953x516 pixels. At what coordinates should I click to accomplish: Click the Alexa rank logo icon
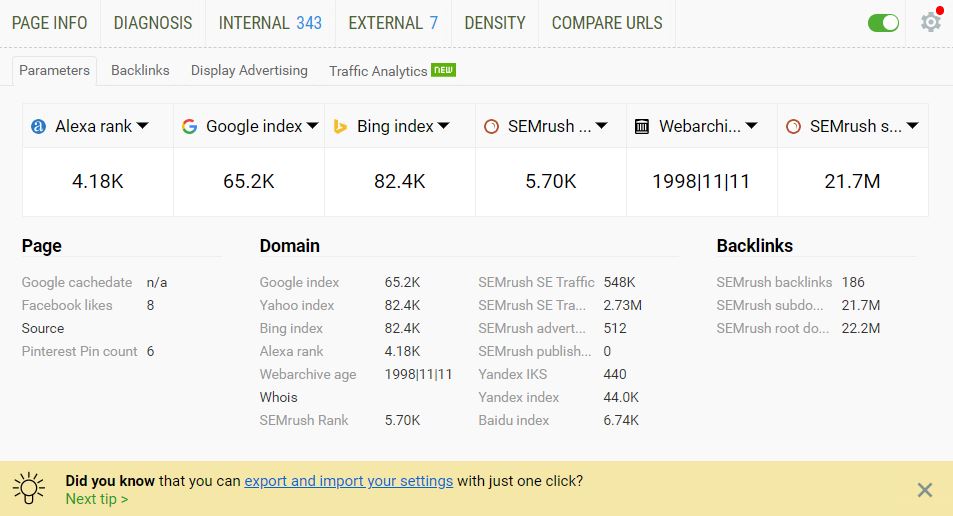tap(38, 126)
